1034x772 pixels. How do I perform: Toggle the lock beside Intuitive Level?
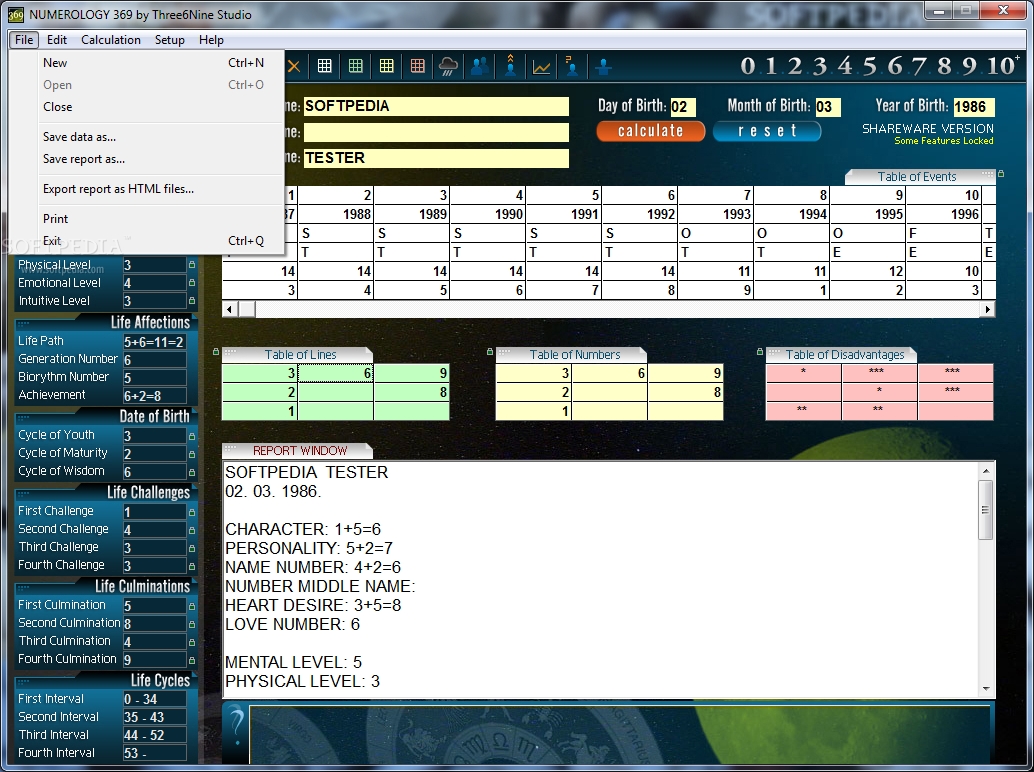click(192, 301)
